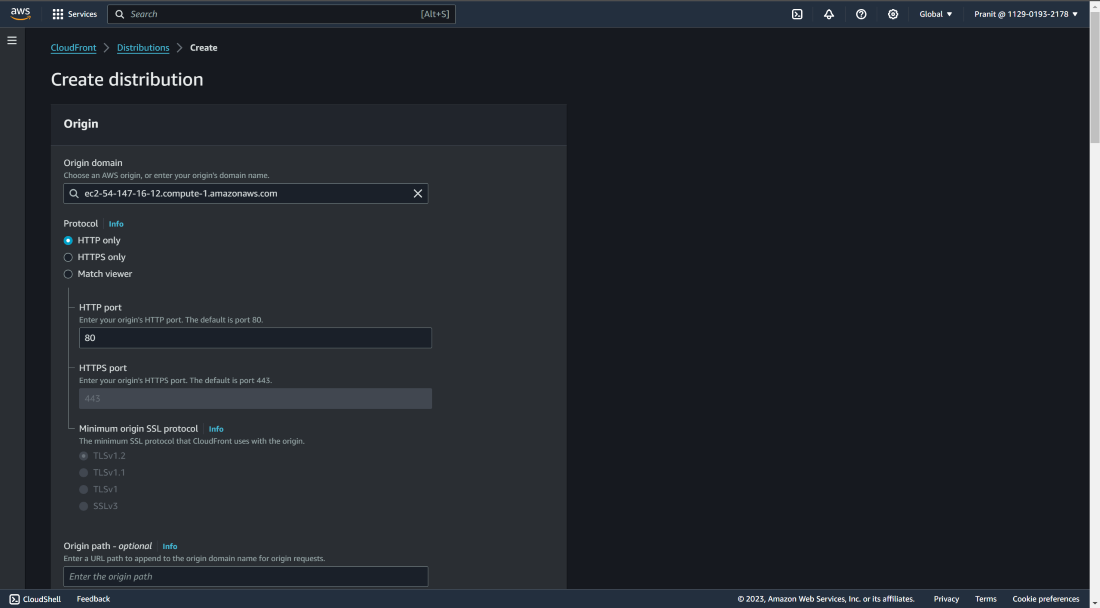
Task: Open the Services grid menu
Action: click(74, 14)
